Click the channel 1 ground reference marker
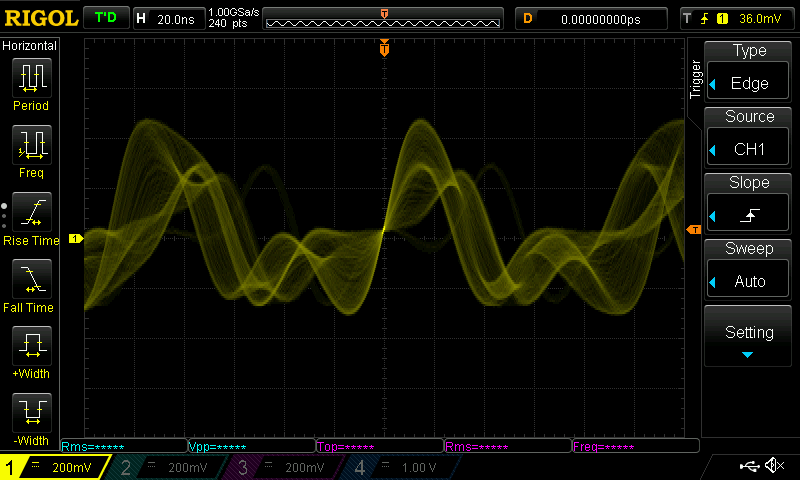This screenshot has height=480, width=800. coord(76,239)
